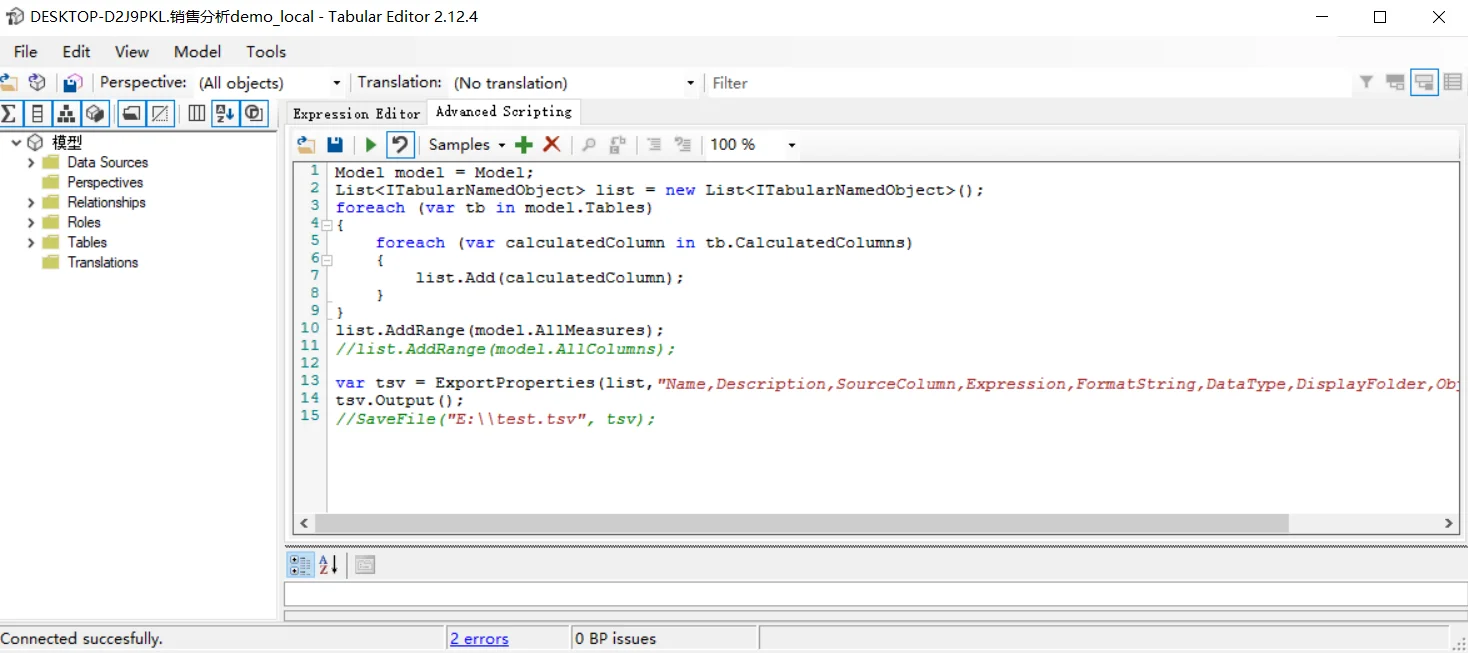Image resolution: width=1468 pixels, height=653 pixels.
Task: Expand the Data Sources tree node
Action: coord(31,163)
